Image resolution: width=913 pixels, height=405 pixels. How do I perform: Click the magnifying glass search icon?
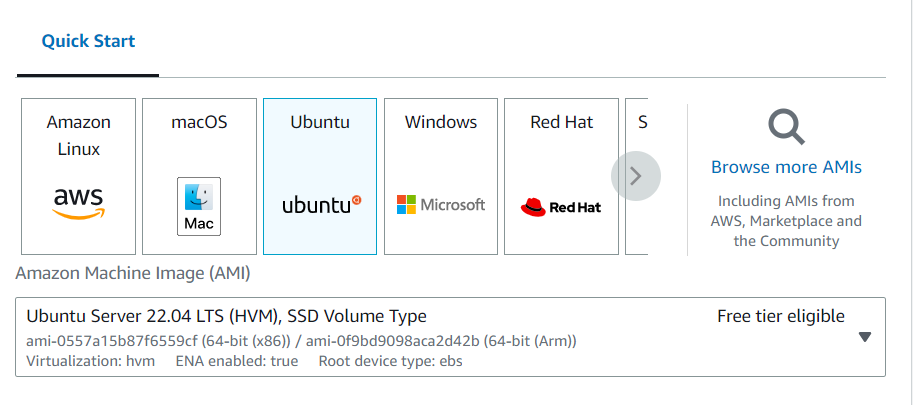pos(786,127)
